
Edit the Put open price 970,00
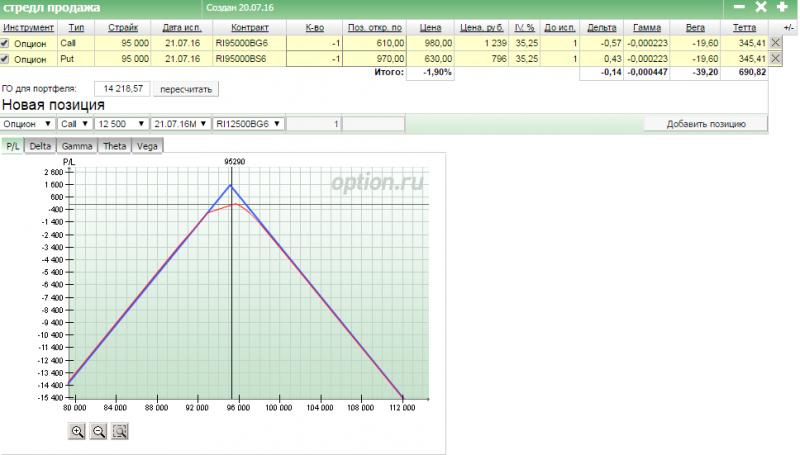pyautogui.click(x=374, y=59)
